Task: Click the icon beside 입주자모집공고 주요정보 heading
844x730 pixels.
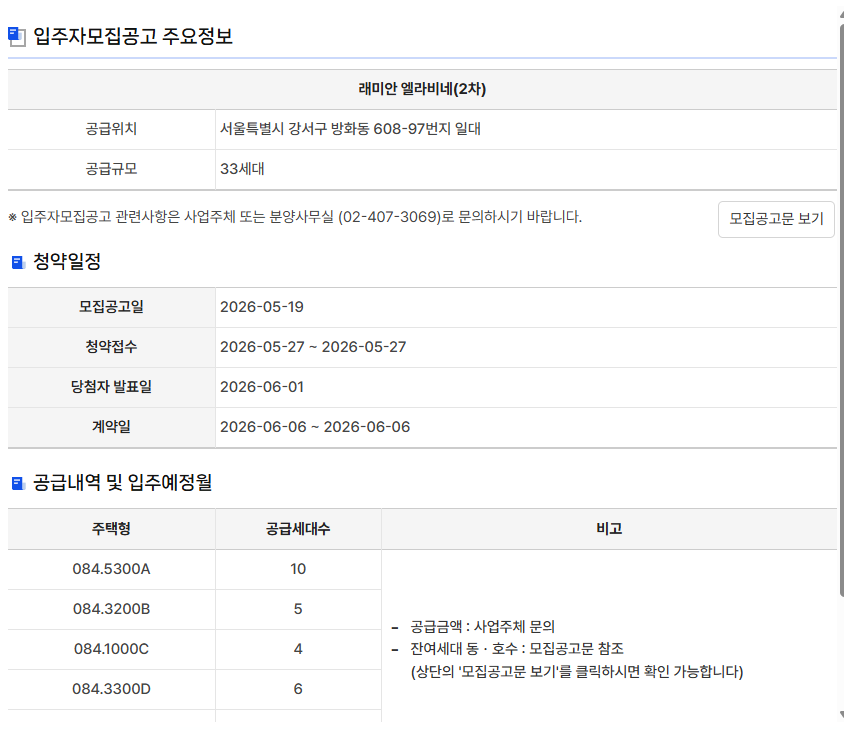Action: (17, 37)
